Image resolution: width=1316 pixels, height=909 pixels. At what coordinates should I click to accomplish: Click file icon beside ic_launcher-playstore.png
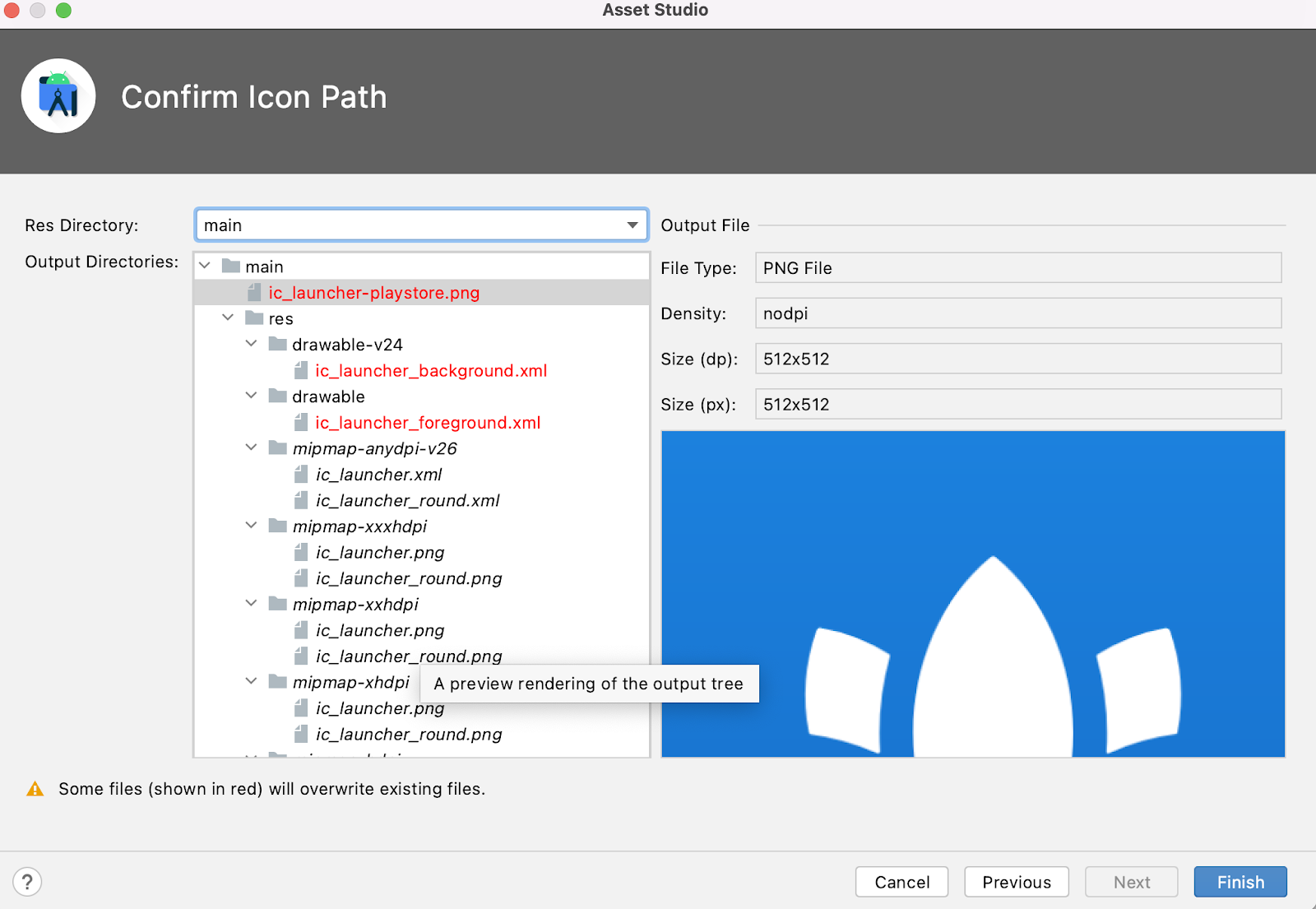pyautogui.click(x=255, y=293)
